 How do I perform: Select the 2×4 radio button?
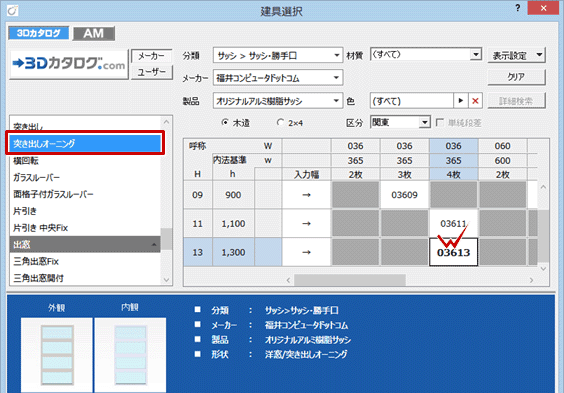280,123
